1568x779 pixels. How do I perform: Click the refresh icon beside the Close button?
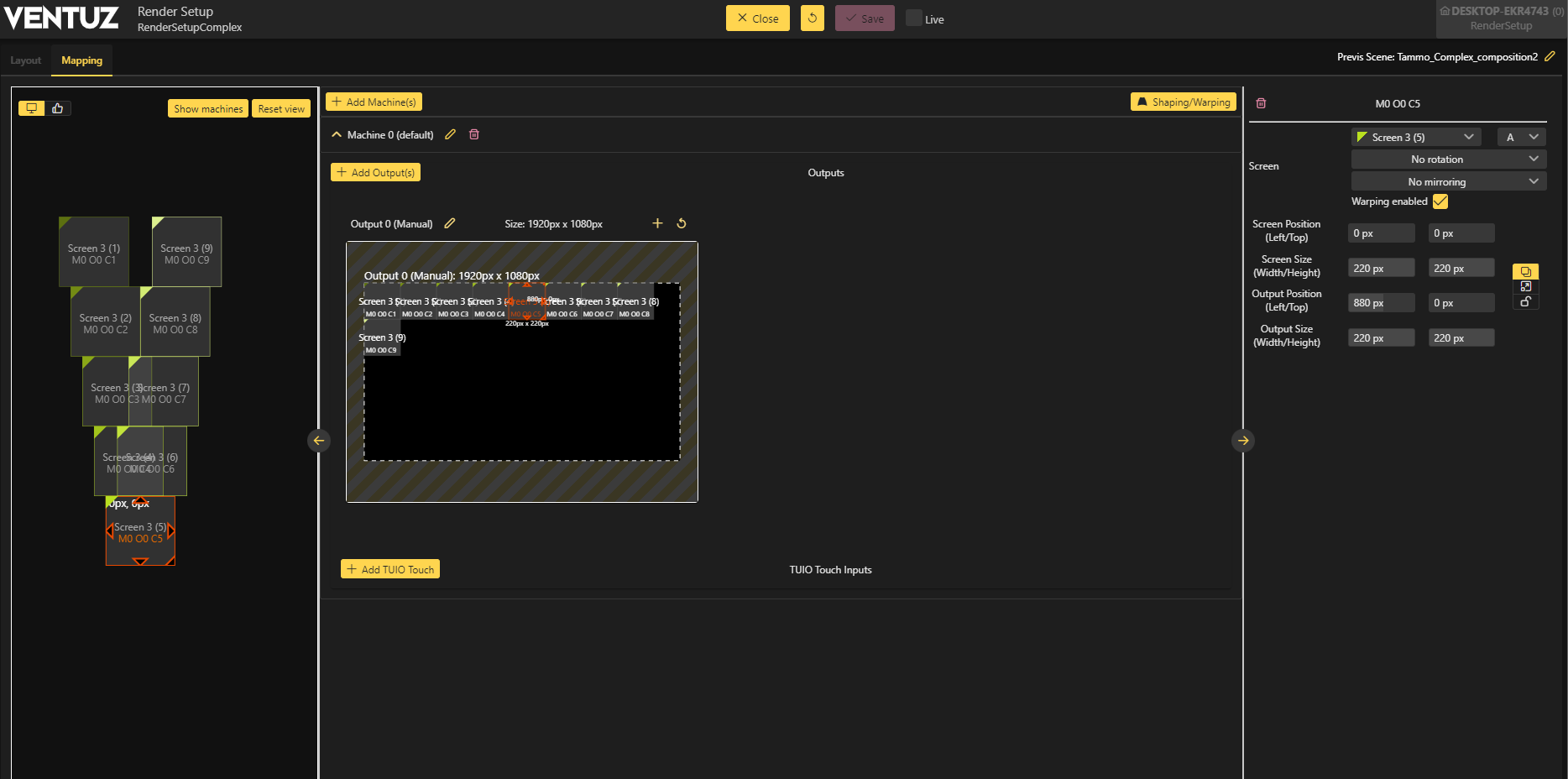(x=812, y=18)
